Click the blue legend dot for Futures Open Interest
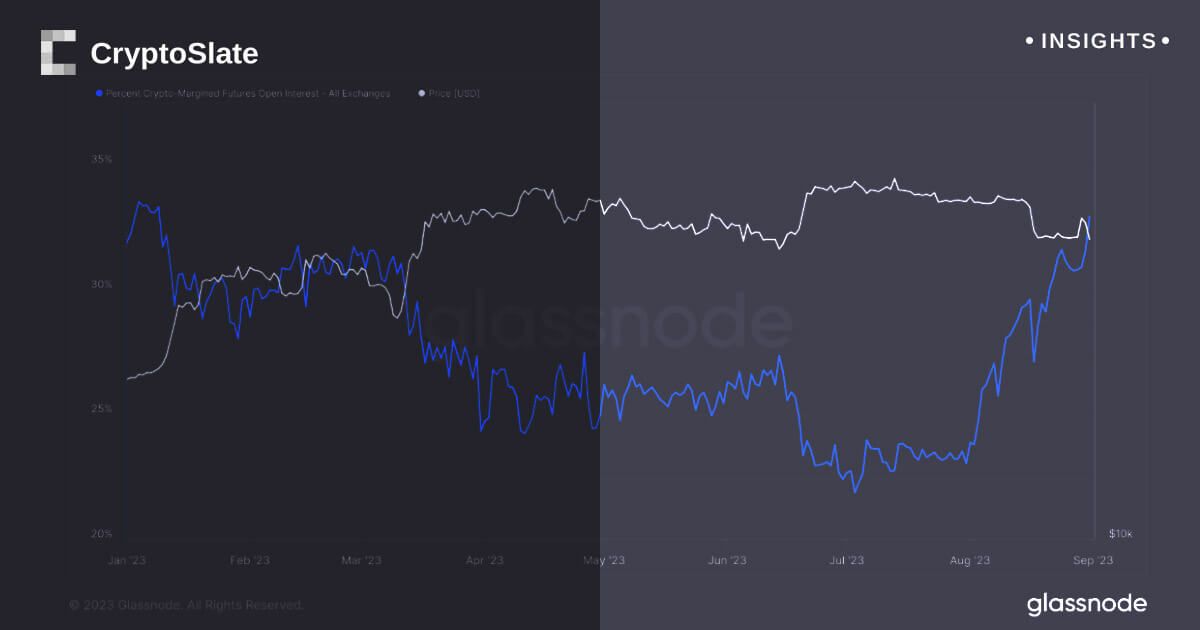This screenshot has height=630, width=1200. [x=98, y=93]
